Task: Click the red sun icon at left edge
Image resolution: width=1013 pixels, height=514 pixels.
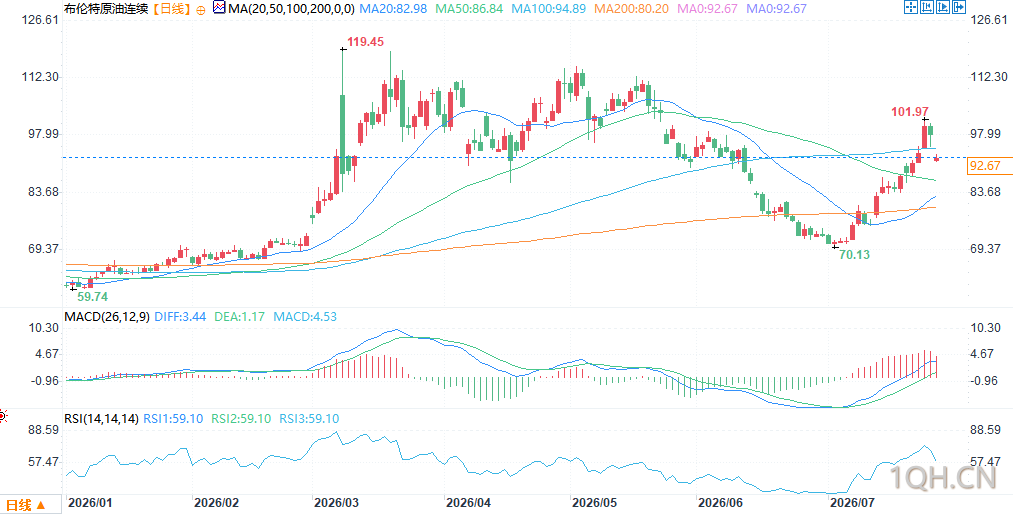Action: (3, 416)
